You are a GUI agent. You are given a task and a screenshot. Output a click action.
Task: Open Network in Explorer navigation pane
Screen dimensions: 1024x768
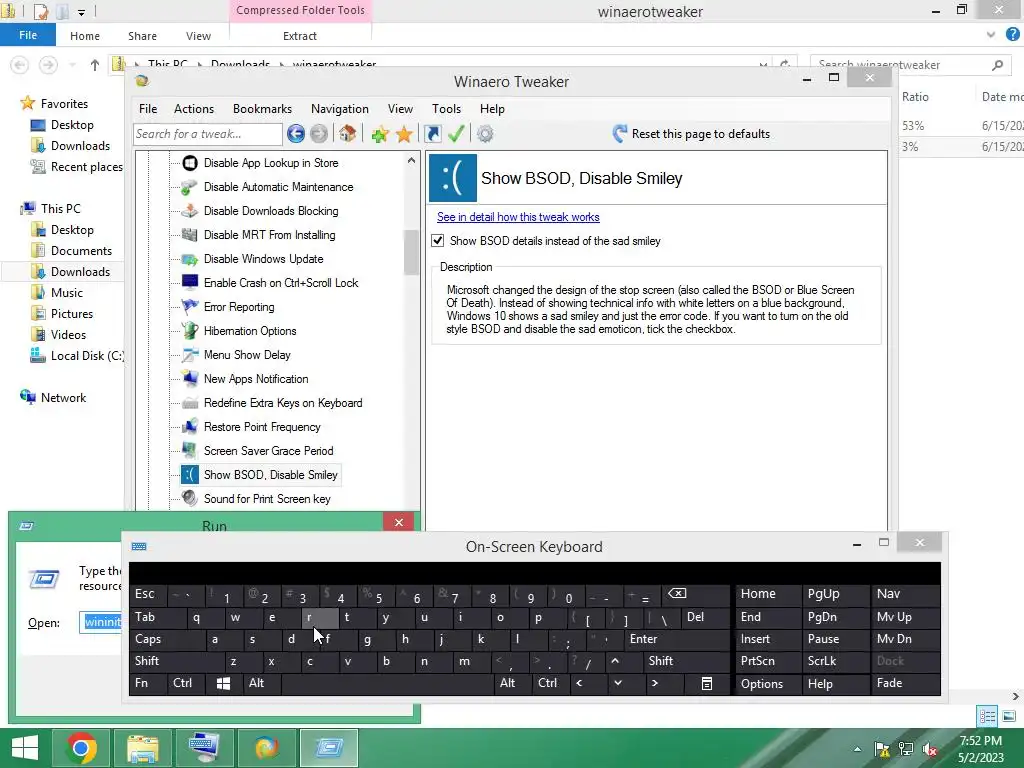(x=63, y=398)
